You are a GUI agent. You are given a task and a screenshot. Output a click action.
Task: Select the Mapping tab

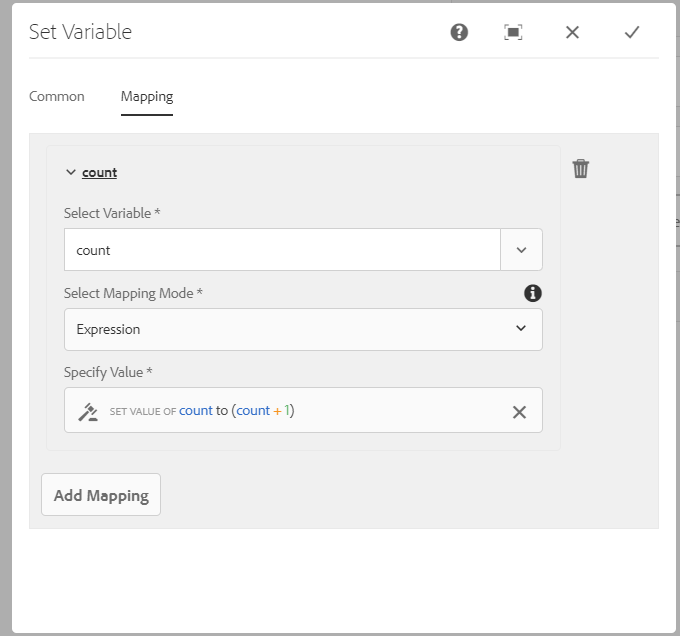point(147,96)
